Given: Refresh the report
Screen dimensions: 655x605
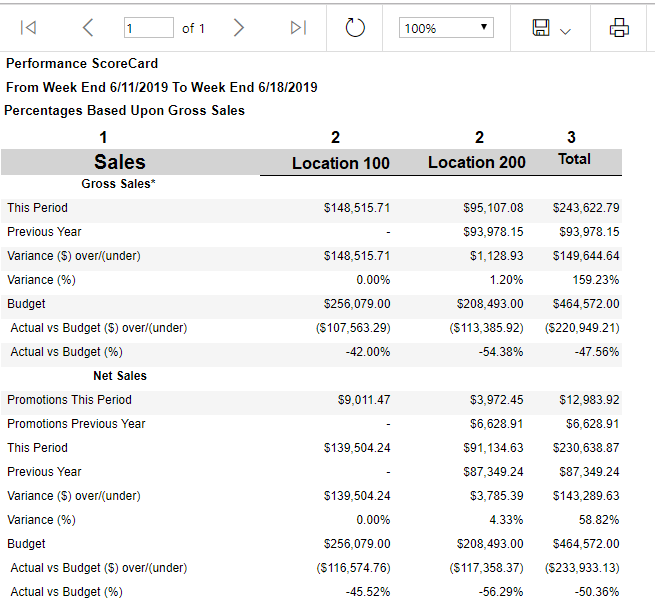Looking at the screenshot, I should (355, 28).
